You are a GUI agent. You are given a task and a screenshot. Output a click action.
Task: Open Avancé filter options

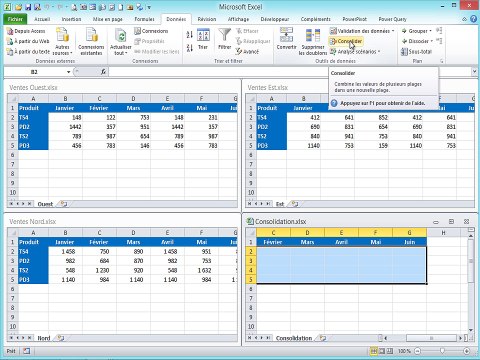coord(247,52)
